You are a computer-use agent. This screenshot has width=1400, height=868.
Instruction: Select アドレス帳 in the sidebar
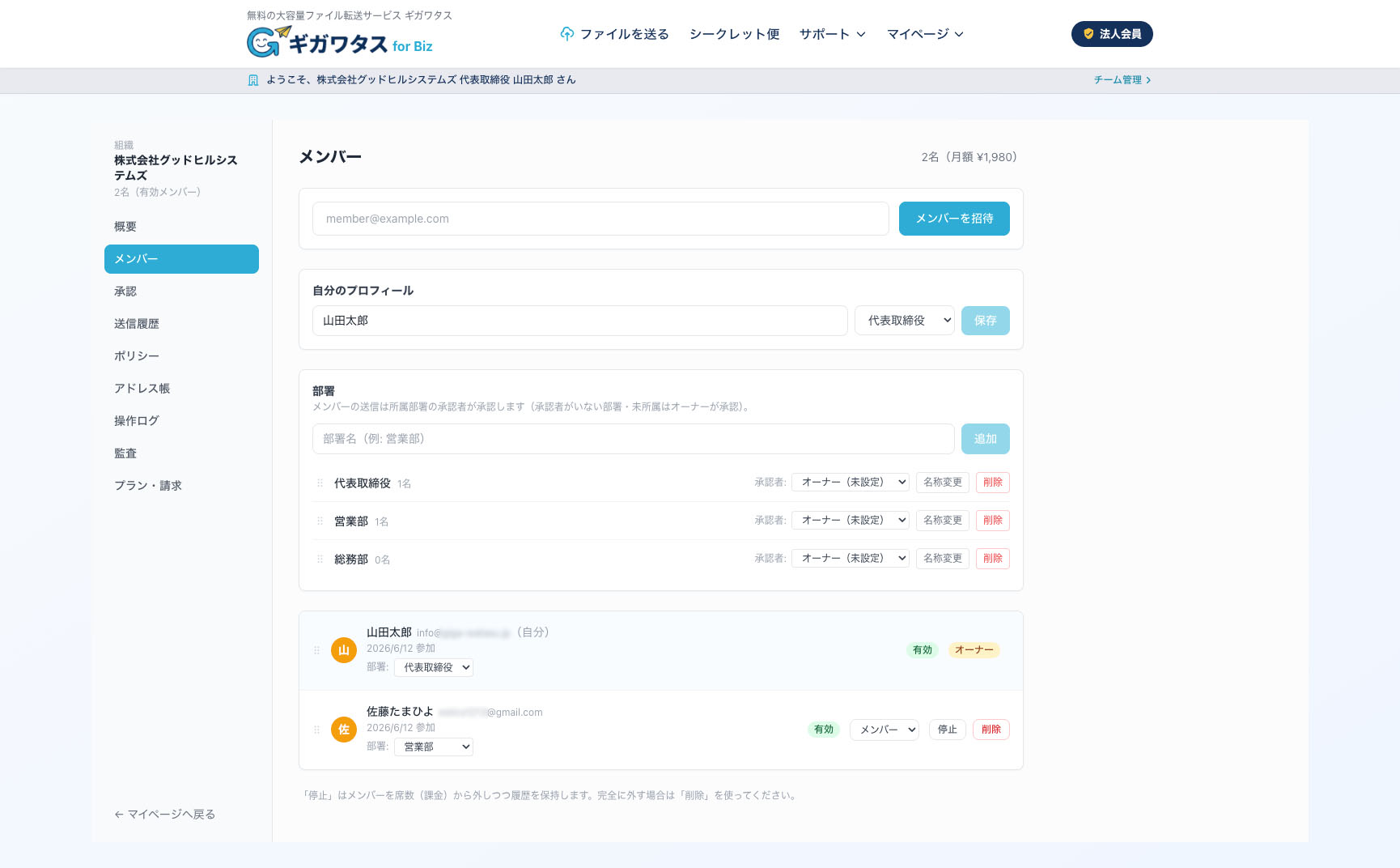pyautogui.click(x=181, y=389)
